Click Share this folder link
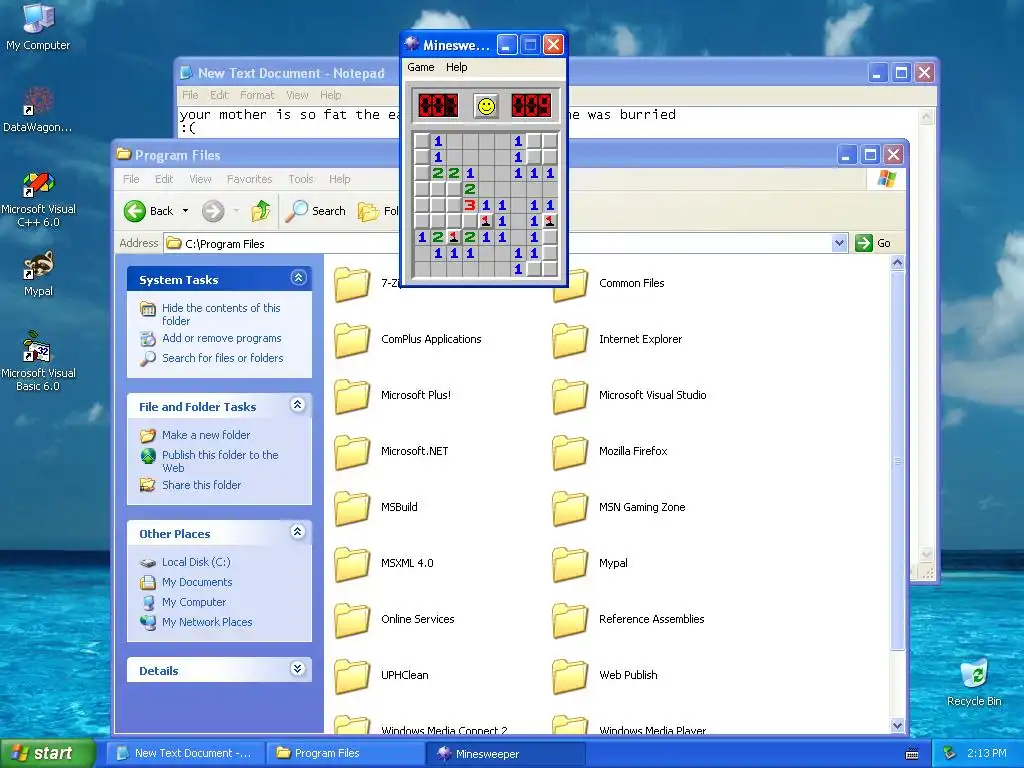This screenshot has height=768, width=1024. pyautogui.click(x=201, y=485)
